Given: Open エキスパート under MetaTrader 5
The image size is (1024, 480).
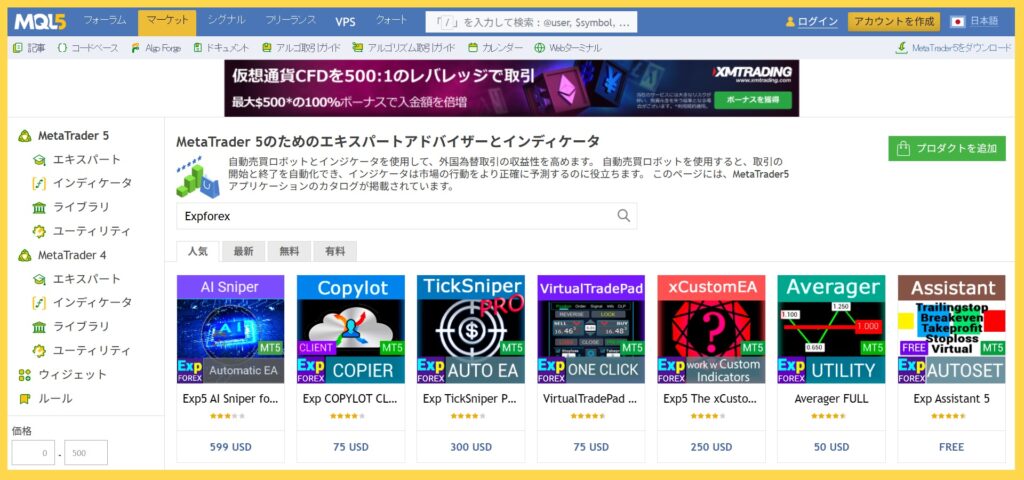Looking at the screenshot, I should [87, 159].
